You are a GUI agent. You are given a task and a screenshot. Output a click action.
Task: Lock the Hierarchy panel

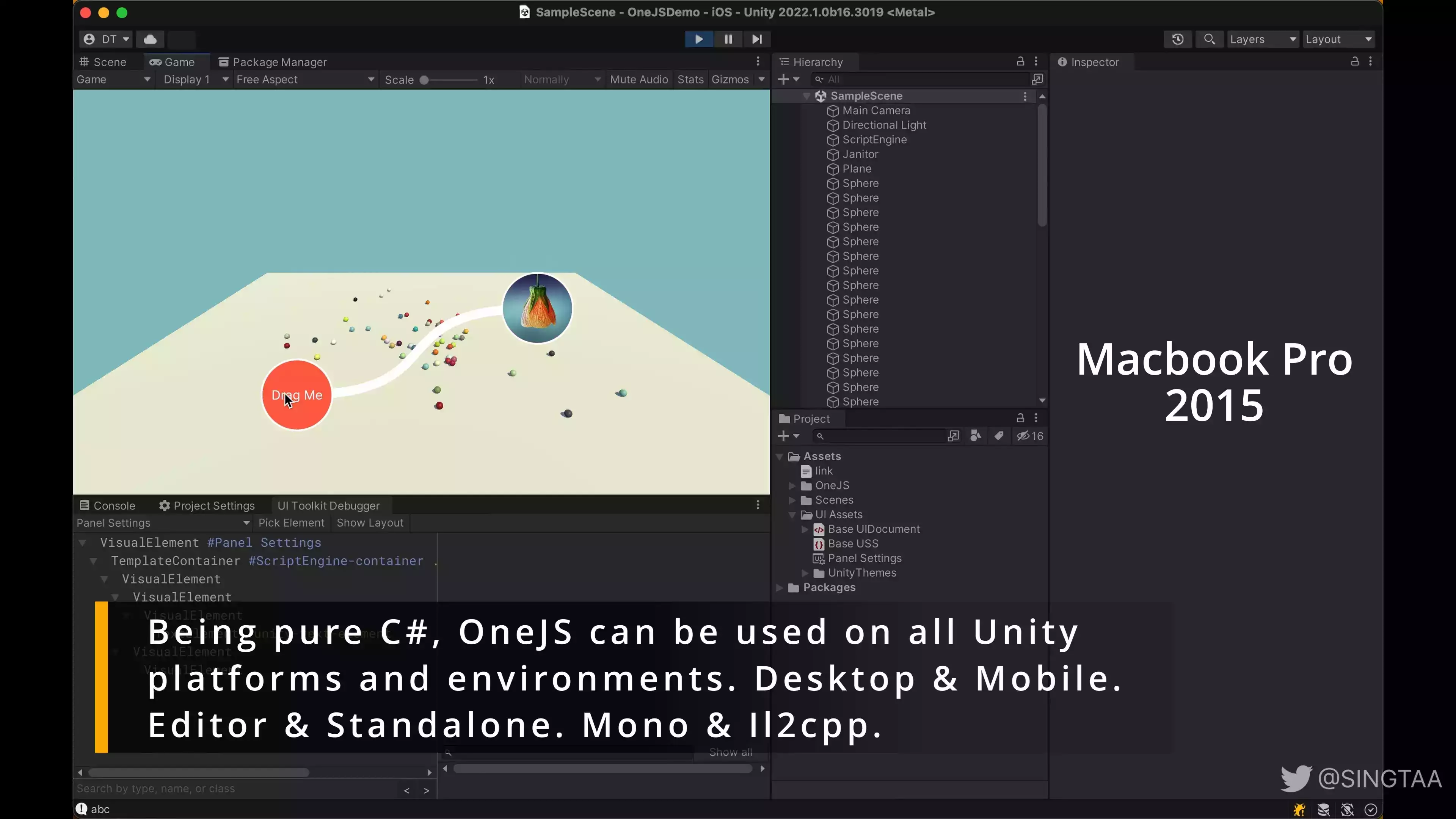pos(1020,61)
